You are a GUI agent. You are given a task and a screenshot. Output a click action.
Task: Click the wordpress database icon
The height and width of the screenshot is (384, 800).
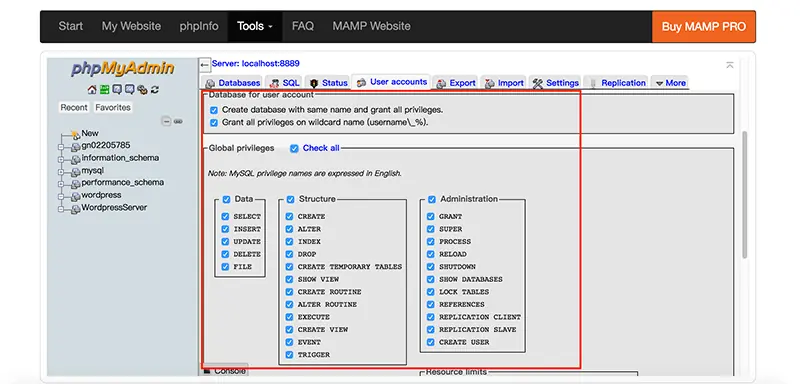click(x=76, y=196)
